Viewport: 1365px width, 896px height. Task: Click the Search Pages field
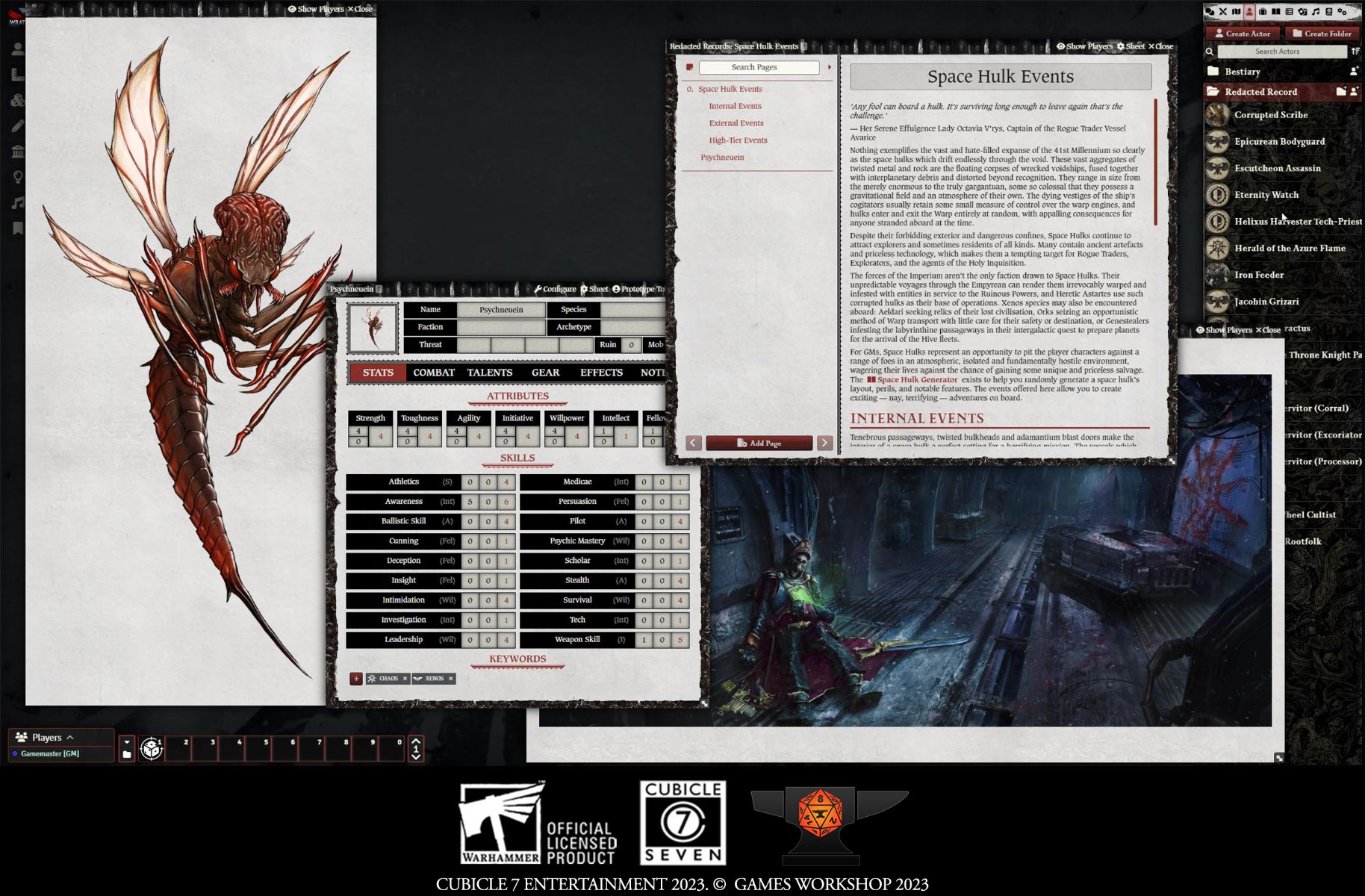coord(759,67)
